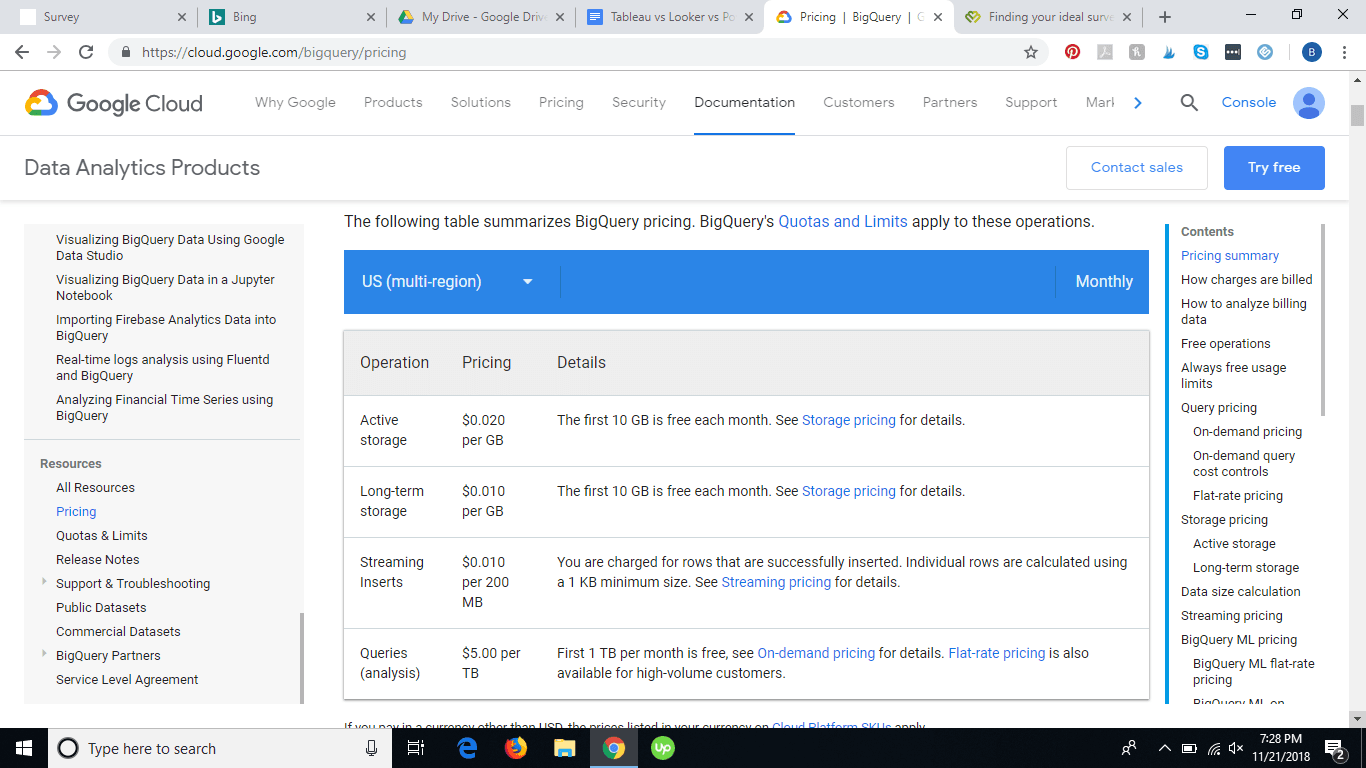Click the Google Cloud logo
The image size is (1366, 768).
coord(114,103)
